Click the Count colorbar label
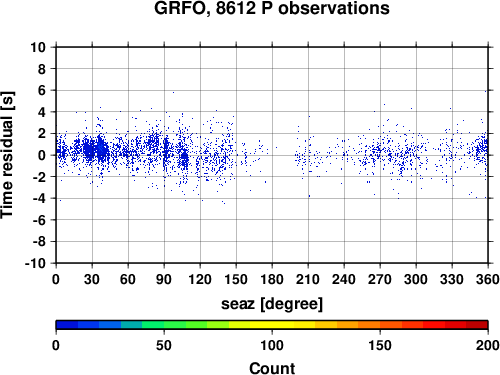This screenshot has height=375, width=500. [x=272, y=368]
